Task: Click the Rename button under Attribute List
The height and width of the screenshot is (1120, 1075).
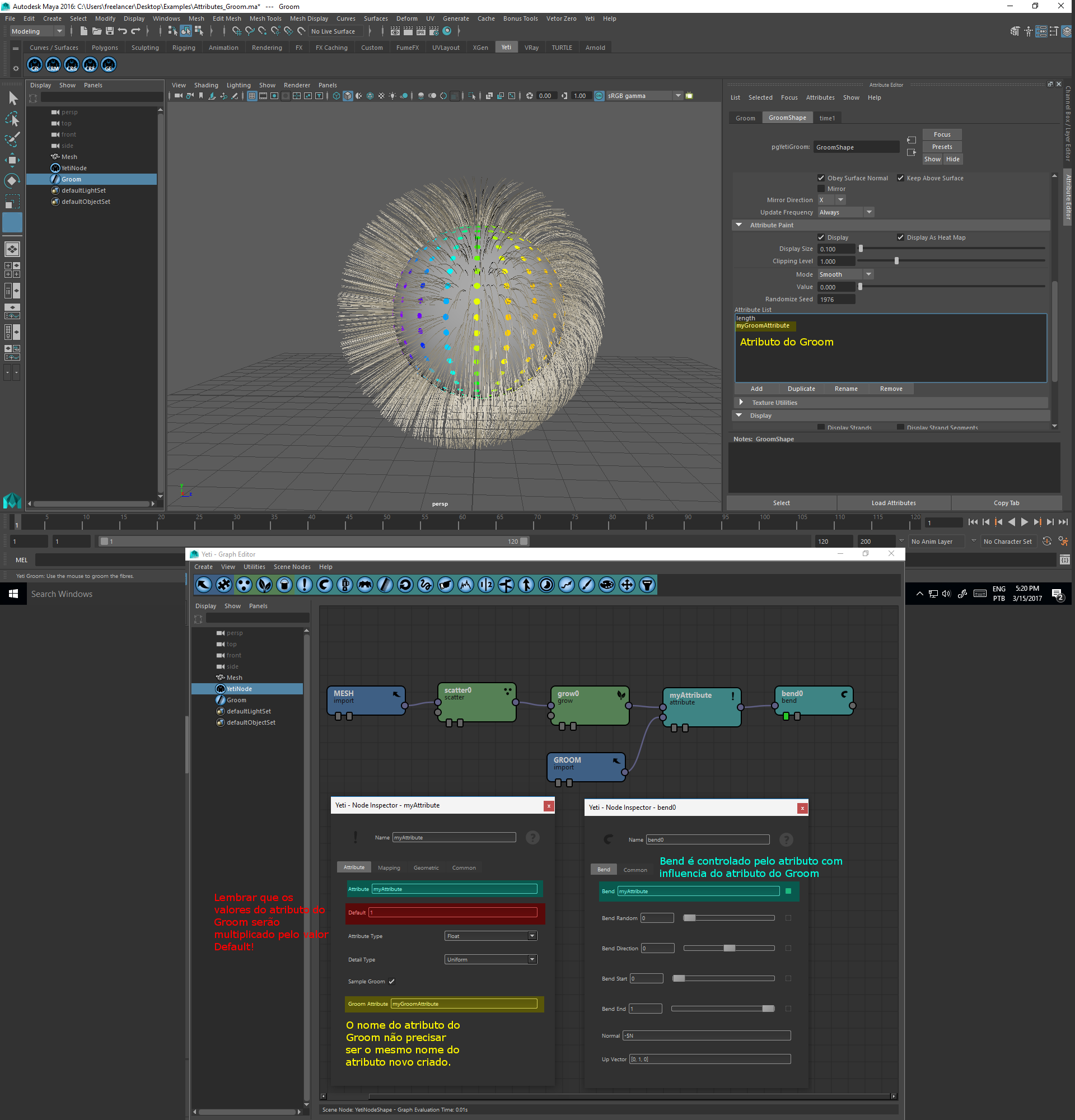Action: [x=846, y=389]
